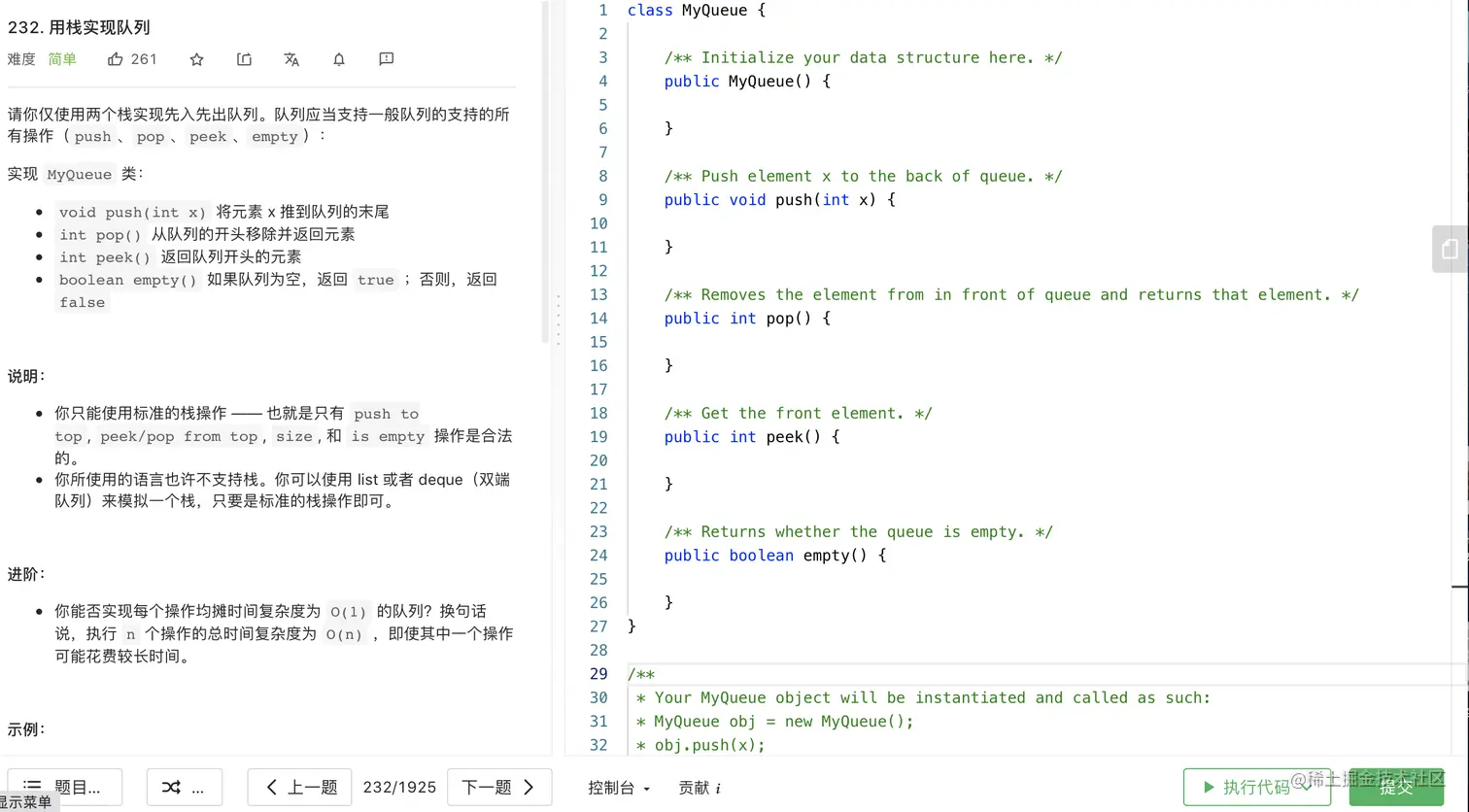Click the 进阶 section heading
Screen dimensions: 1469x812
click(27, 574)
